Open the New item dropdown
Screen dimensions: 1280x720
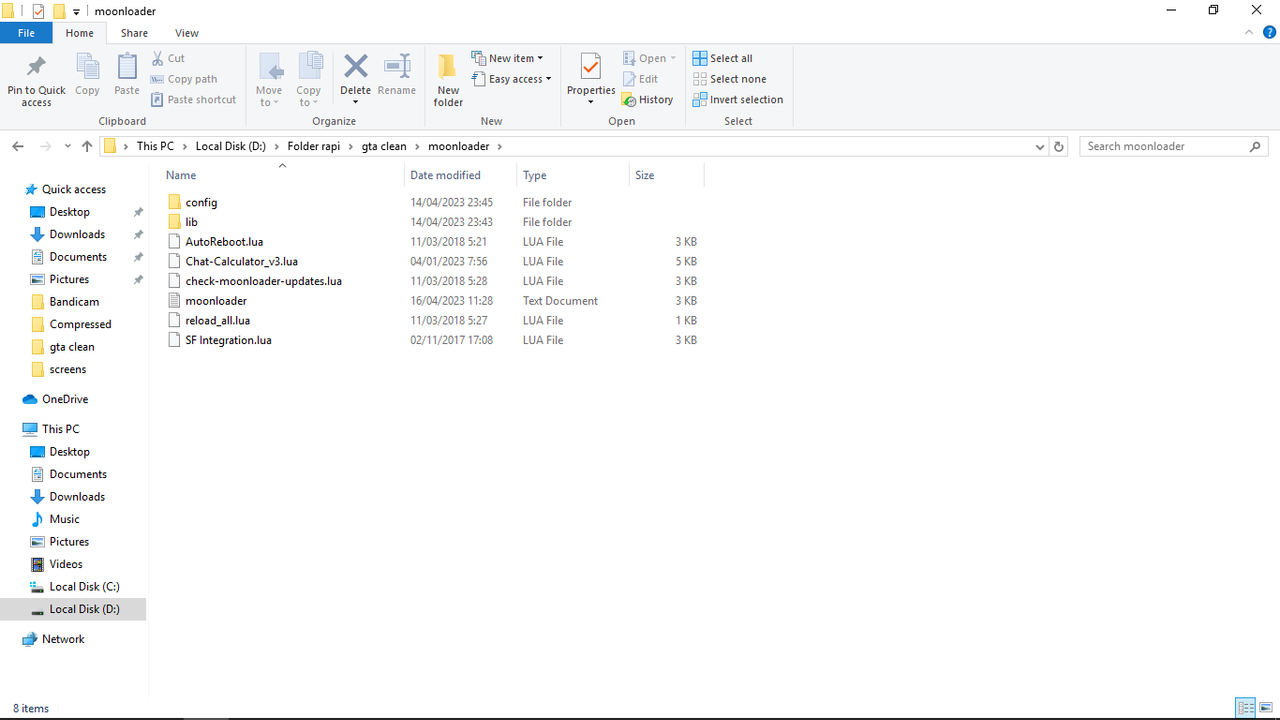[507, 58]
